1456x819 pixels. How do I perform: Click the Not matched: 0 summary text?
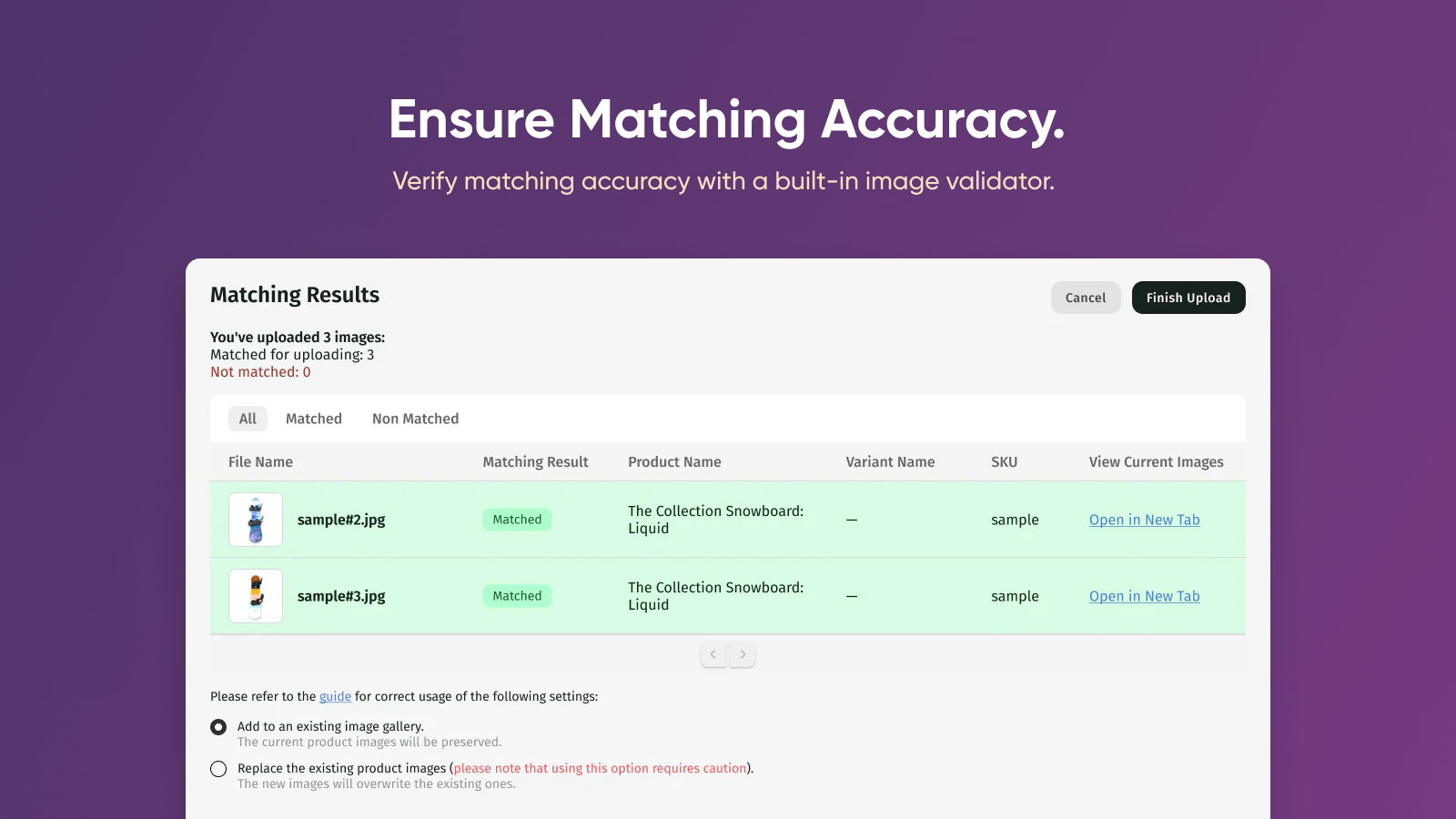259,371
